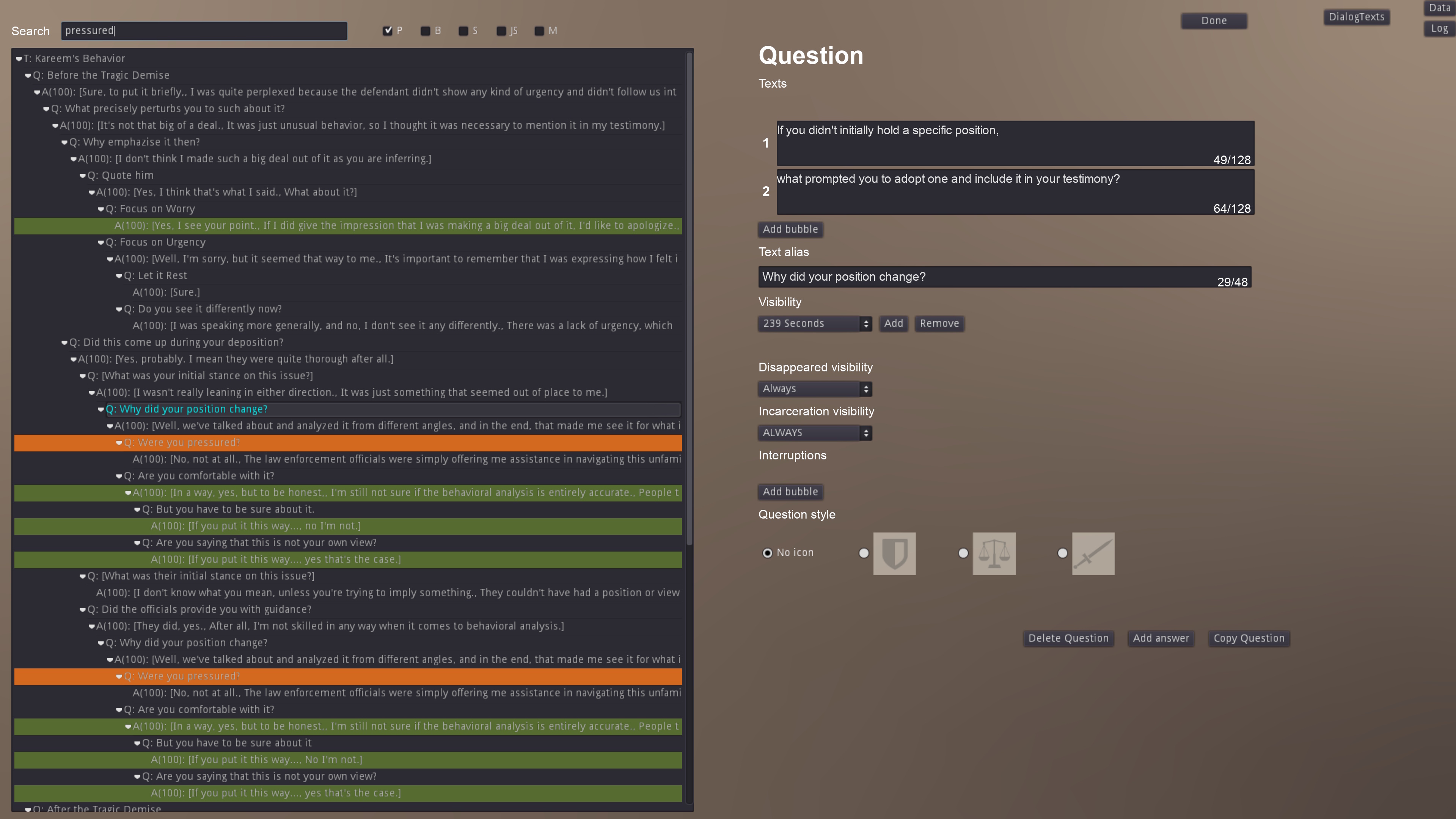
Task: Collapse Q: Did the officials provide guidance node
Action: tap(83, 609)
